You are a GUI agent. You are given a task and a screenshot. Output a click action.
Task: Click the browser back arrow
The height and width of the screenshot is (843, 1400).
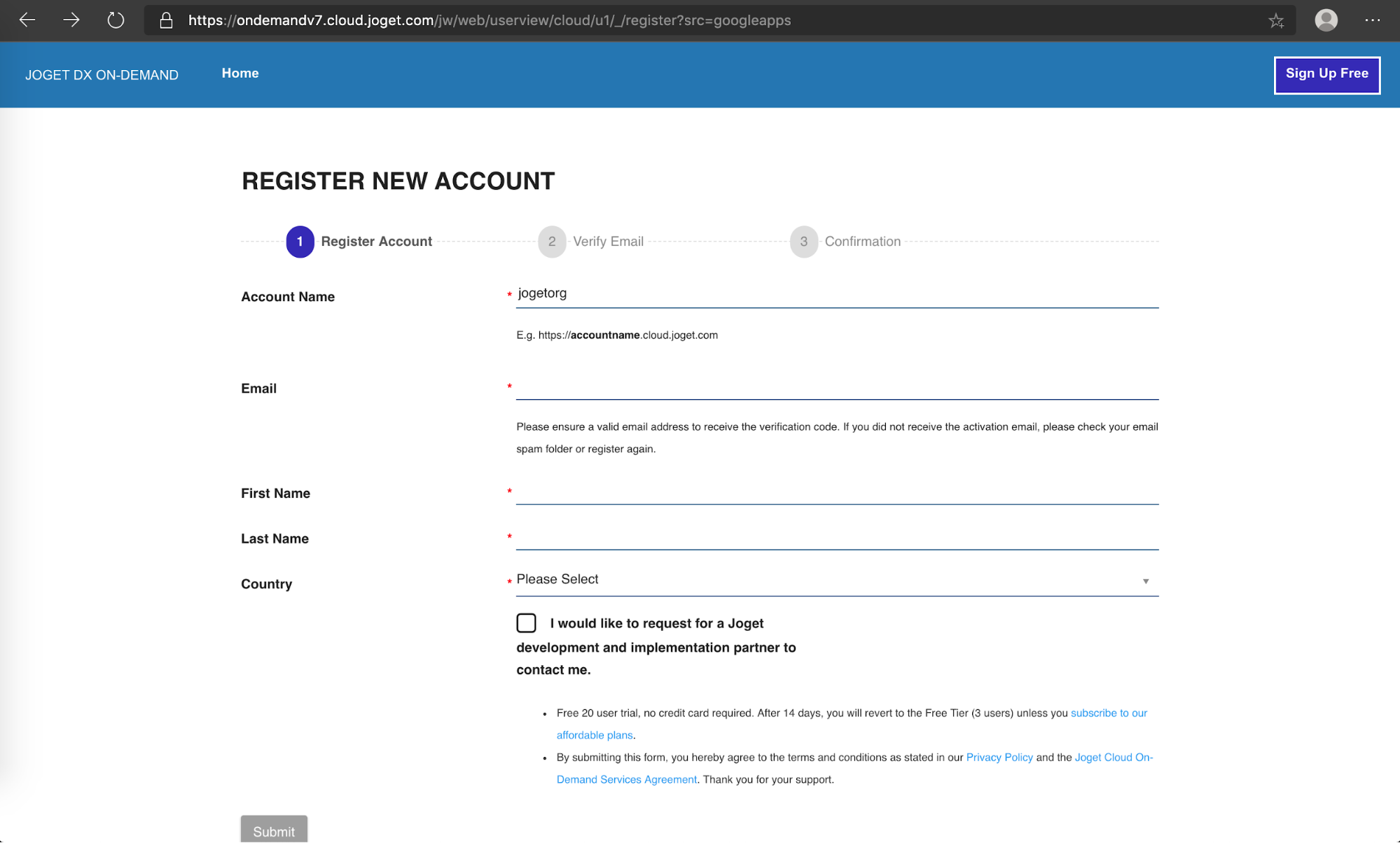click(x=27, y=20)
